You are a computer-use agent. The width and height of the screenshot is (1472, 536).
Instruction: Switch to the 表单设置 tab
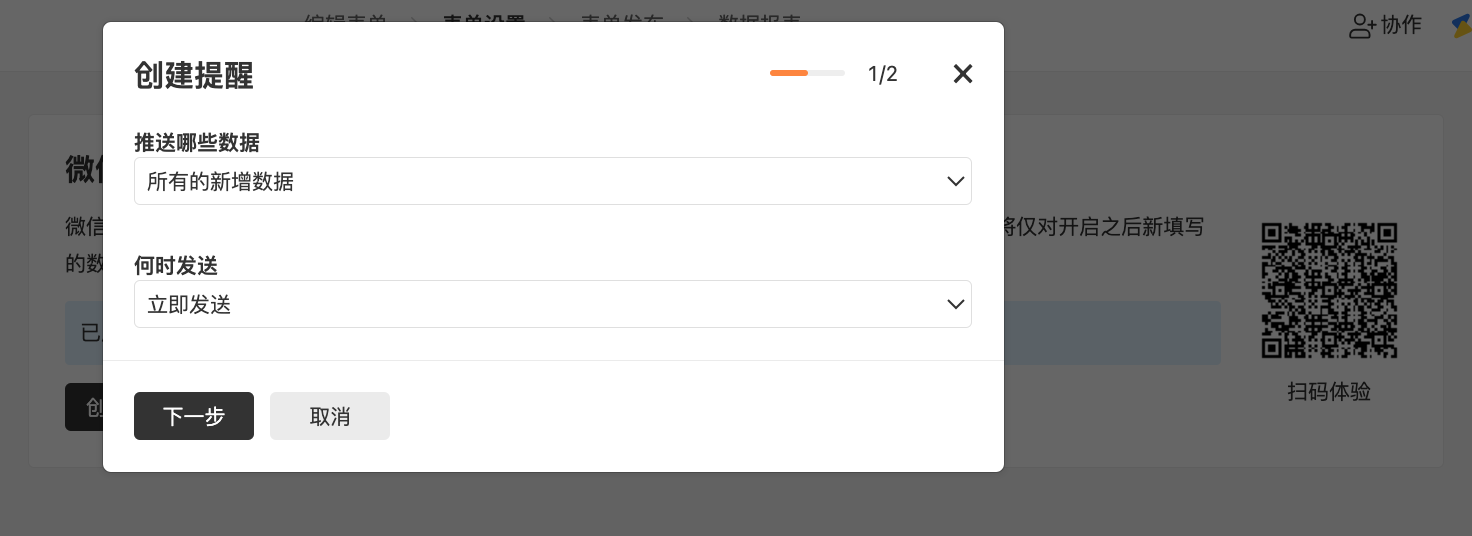tap(484, 19)
